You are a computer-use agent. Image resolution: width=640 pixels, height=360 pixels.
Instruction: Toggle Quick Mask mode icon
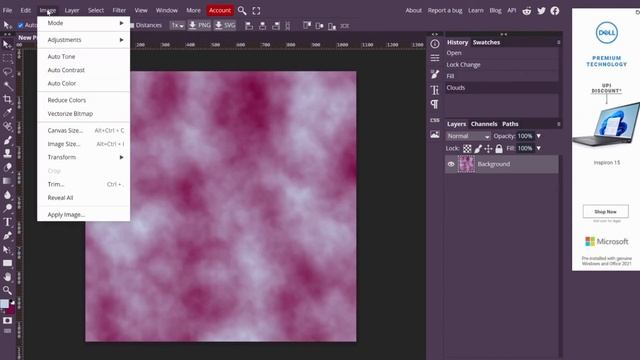tap(7, 320)
